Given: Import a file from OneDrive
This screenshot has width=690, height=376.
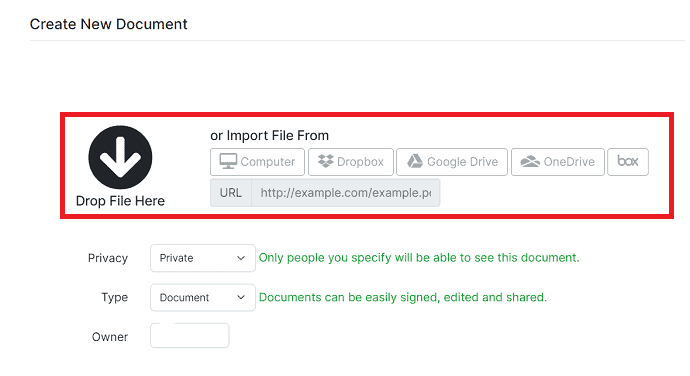Looking at the screenshot, I should pos(558,162).
